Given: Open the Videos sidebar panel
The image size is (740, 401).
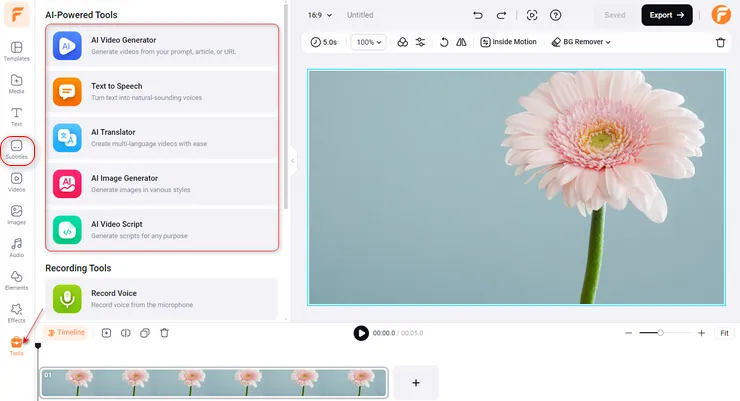Looking at the screenshot, I should point(17,182).
